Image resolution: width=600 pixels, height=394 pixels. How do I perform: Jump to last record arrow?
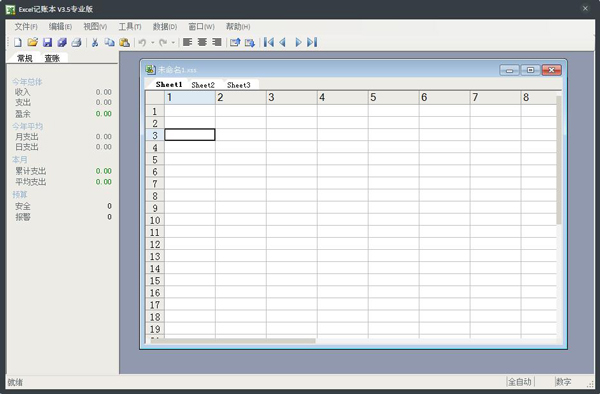pos(312,42)
